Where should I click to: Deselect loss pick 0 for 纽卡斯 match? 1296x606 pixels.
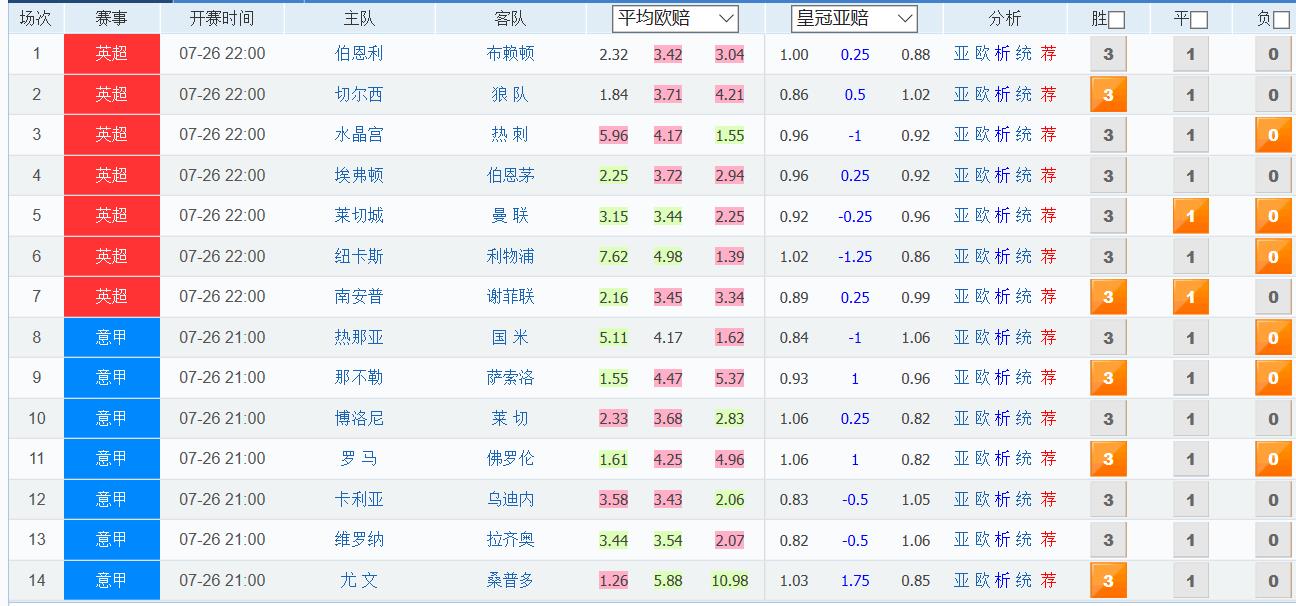click(x=1273, y=257)
